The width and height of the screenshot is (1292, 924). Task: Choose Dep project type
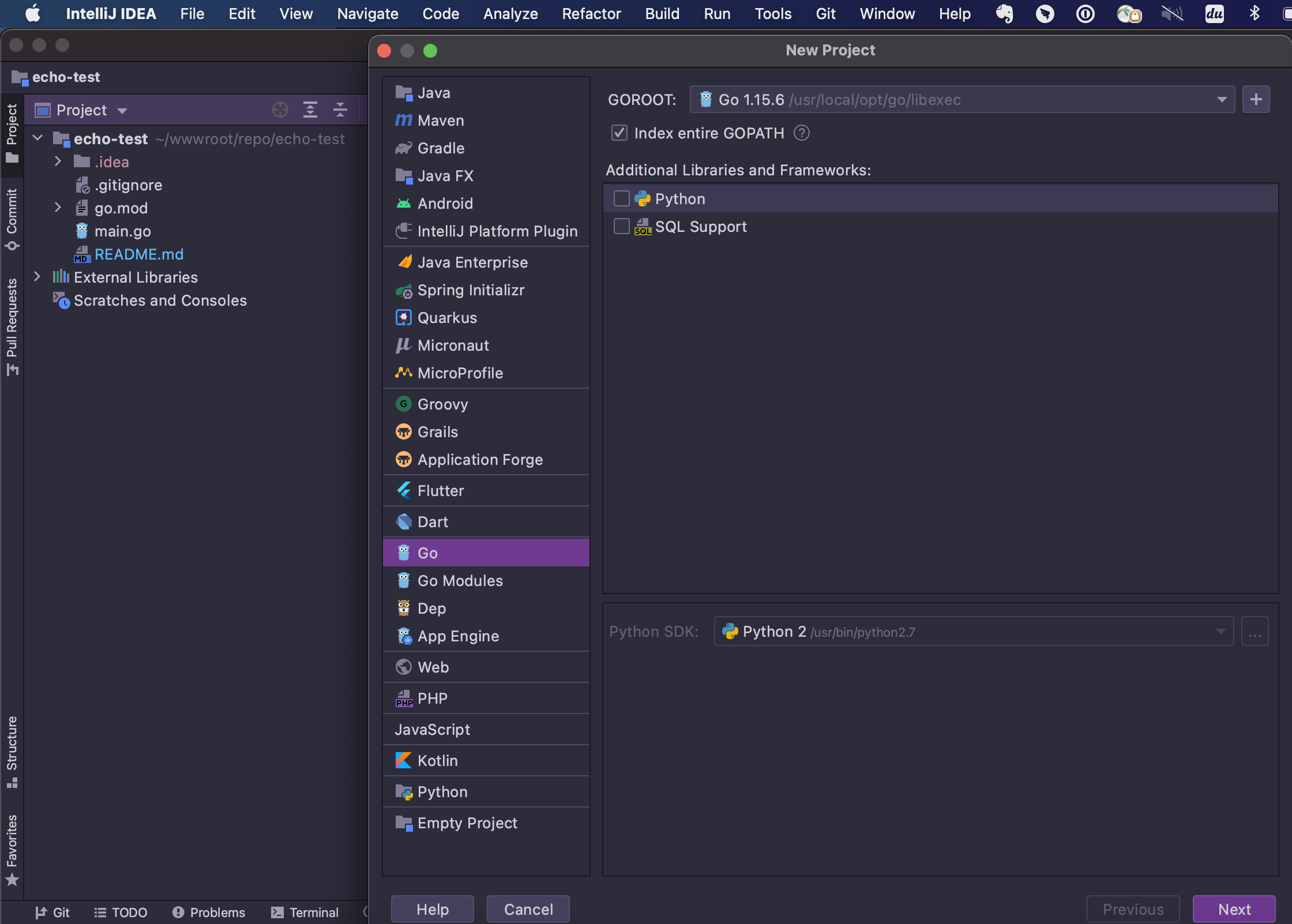coord(486,609)
